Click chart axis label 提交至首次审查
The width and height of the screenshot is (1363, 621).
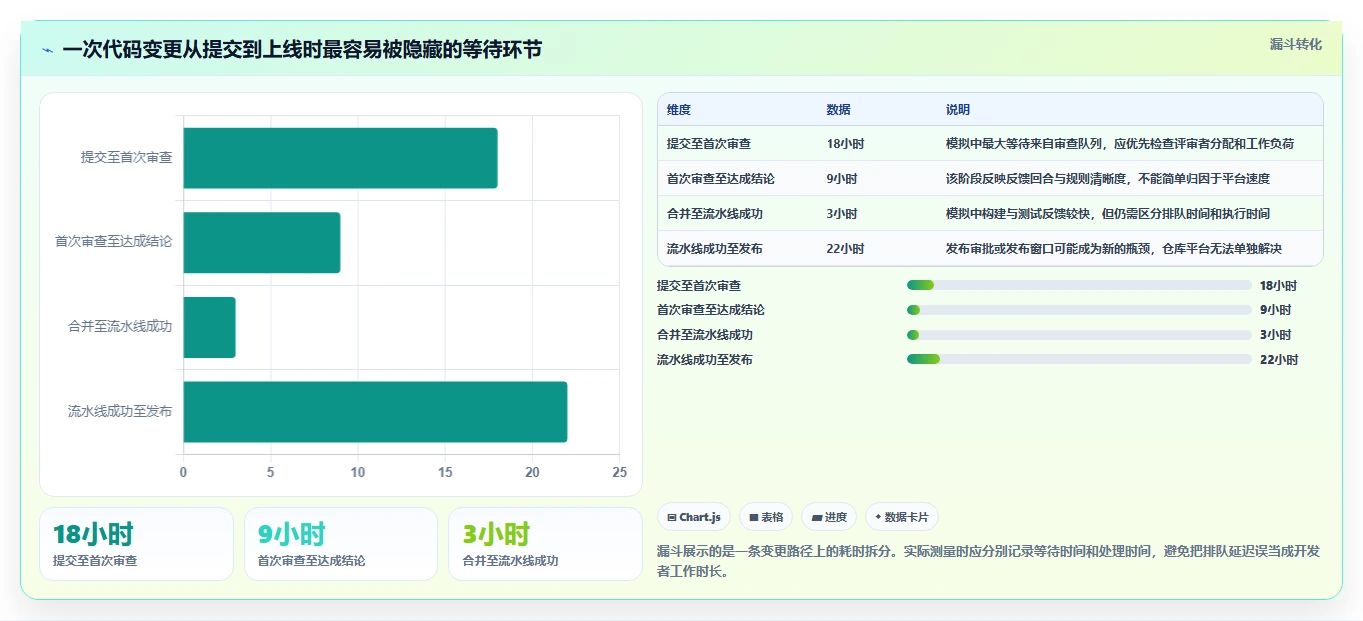pos(127,157)
